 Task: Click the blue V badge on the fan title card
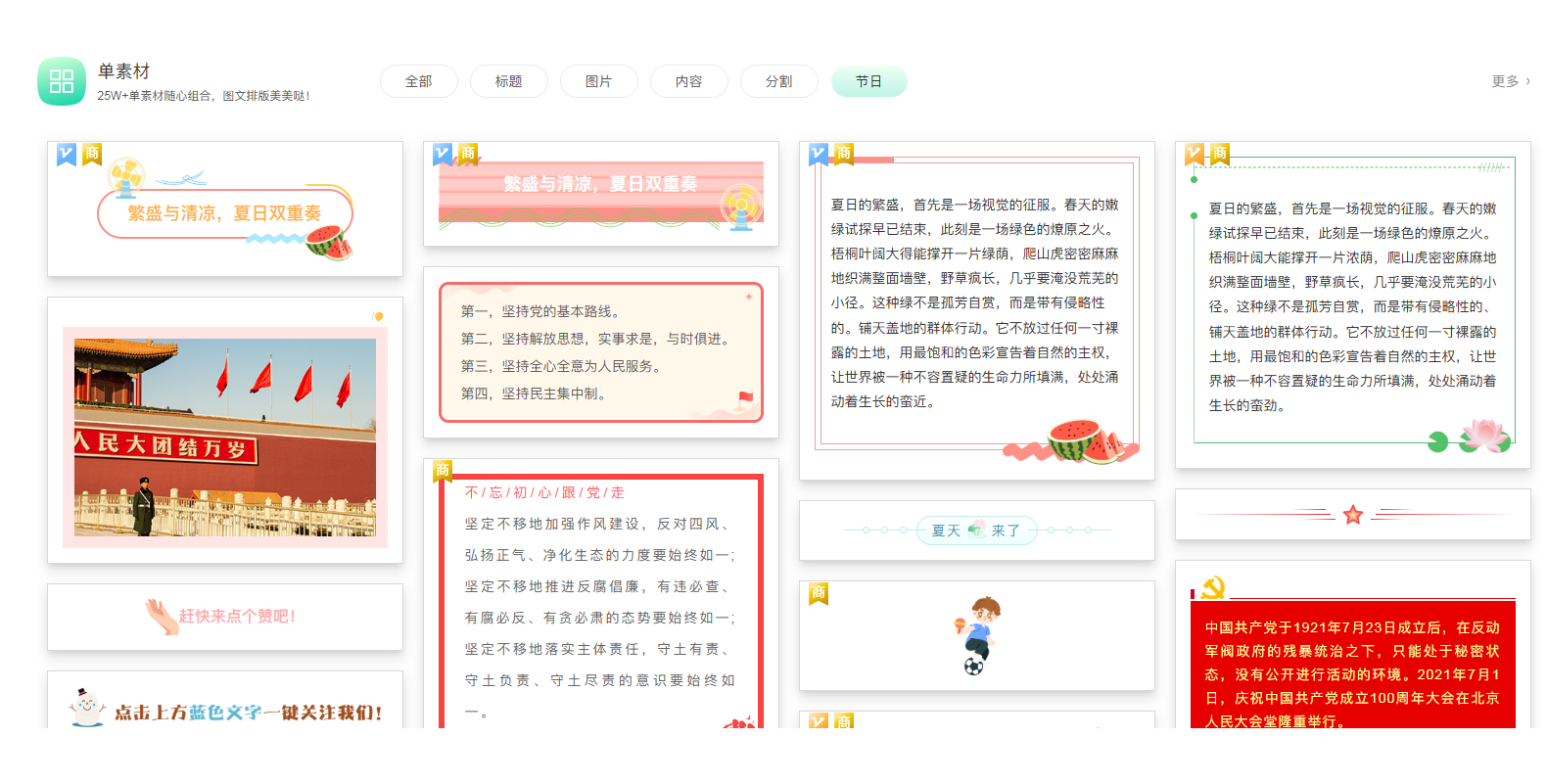coord(67,154)
